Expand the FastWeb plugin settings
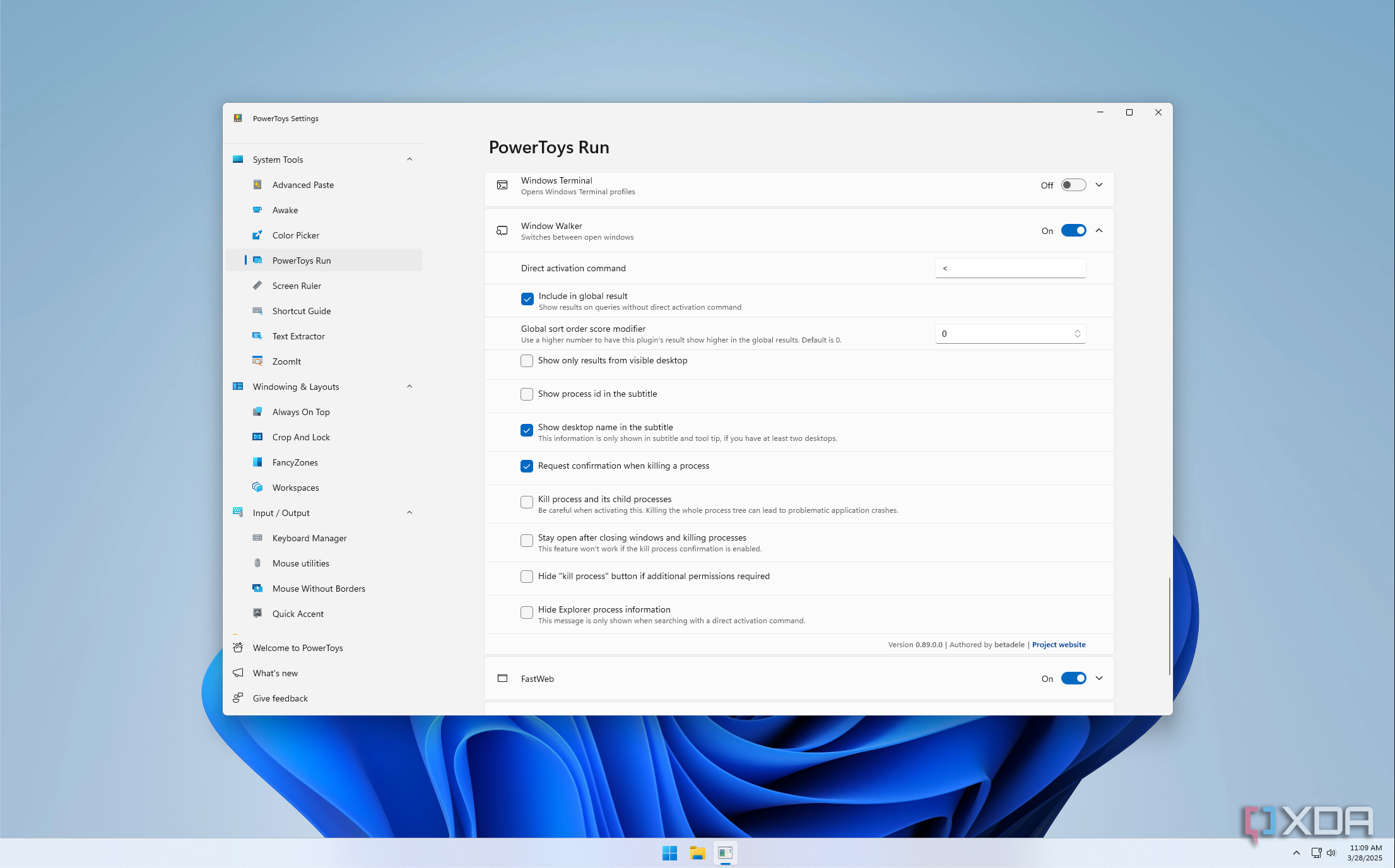The image size is (1395, 868). tap(1099, 679)
